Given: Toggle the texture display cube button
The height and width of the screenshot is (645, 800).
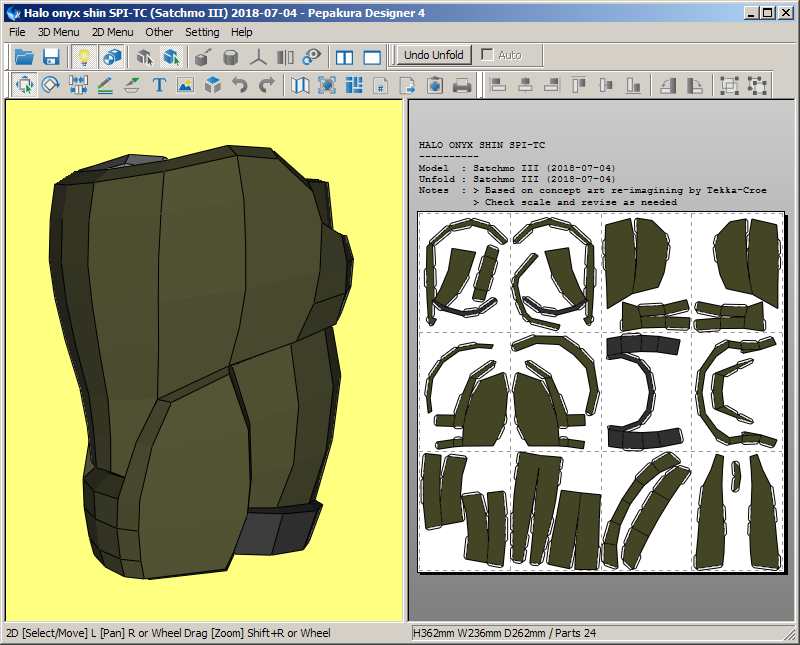Looking at the screenshot, I should pos(112,57).
